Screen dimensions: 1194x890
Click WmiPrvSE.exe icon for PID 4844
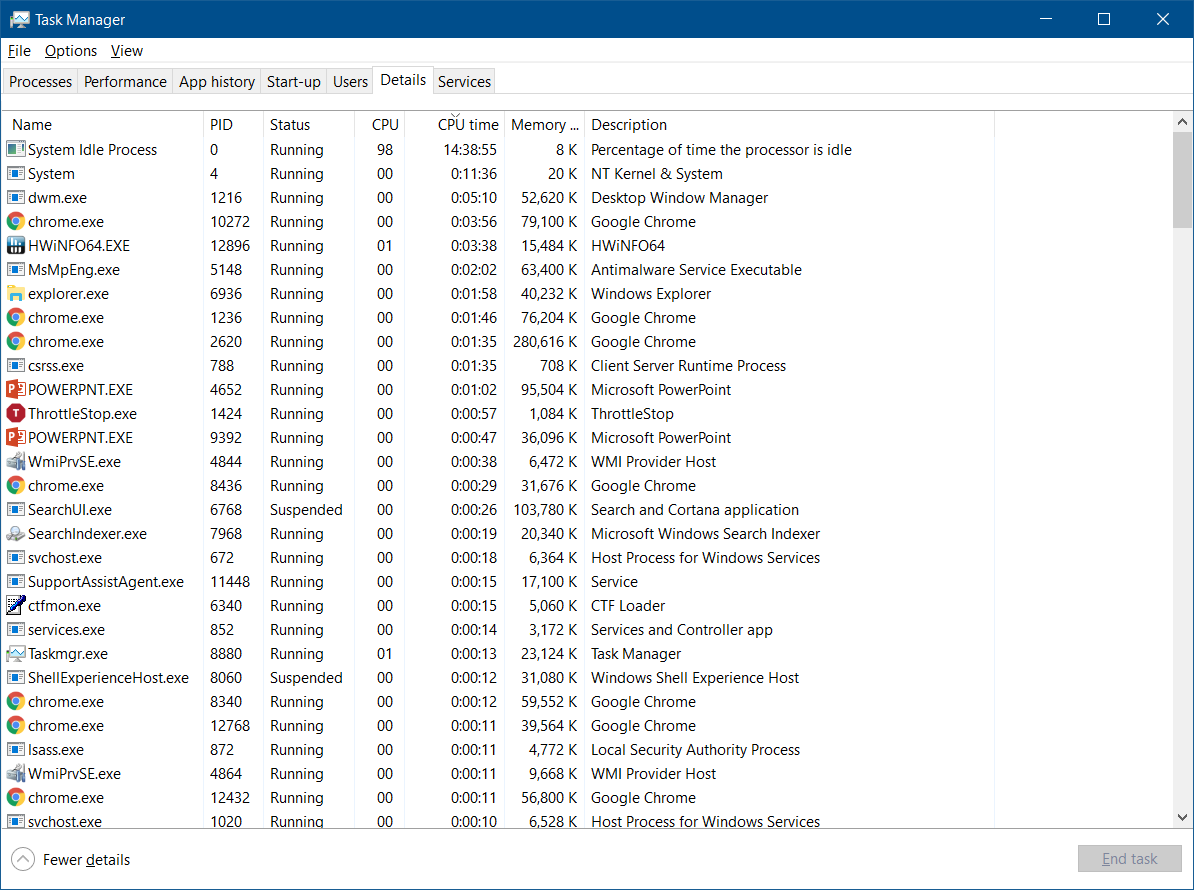coord(15,461)
